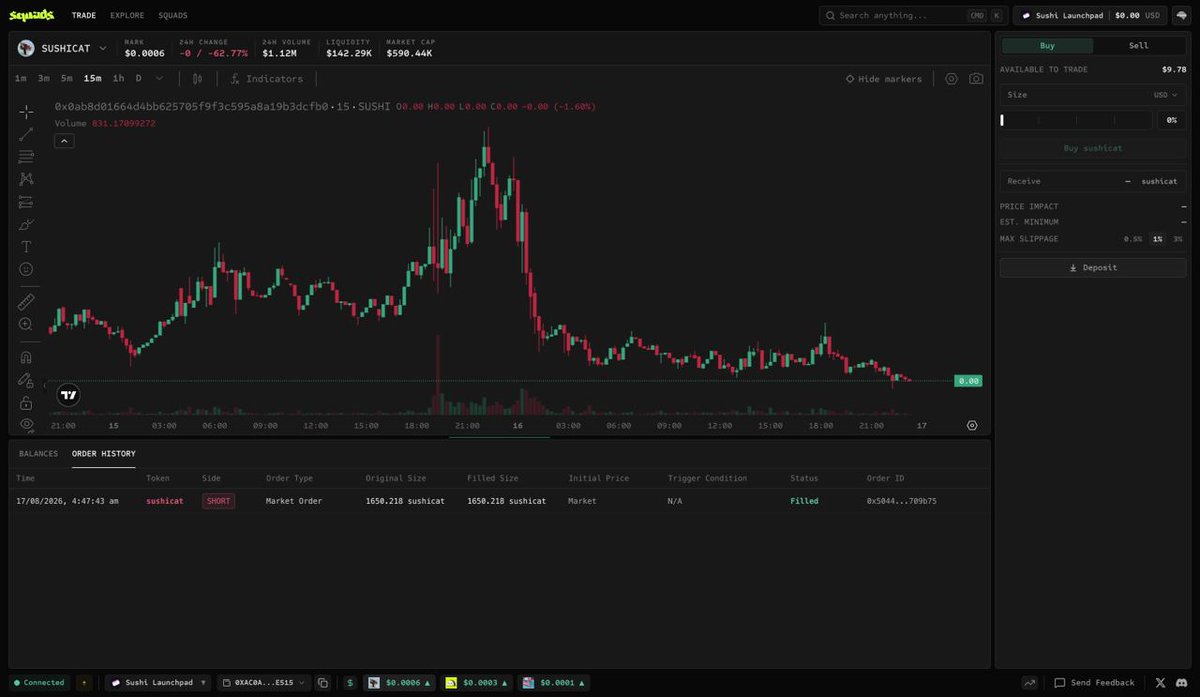
Task: Open chart axis settings gear
Action: click(x=972, y=425)
